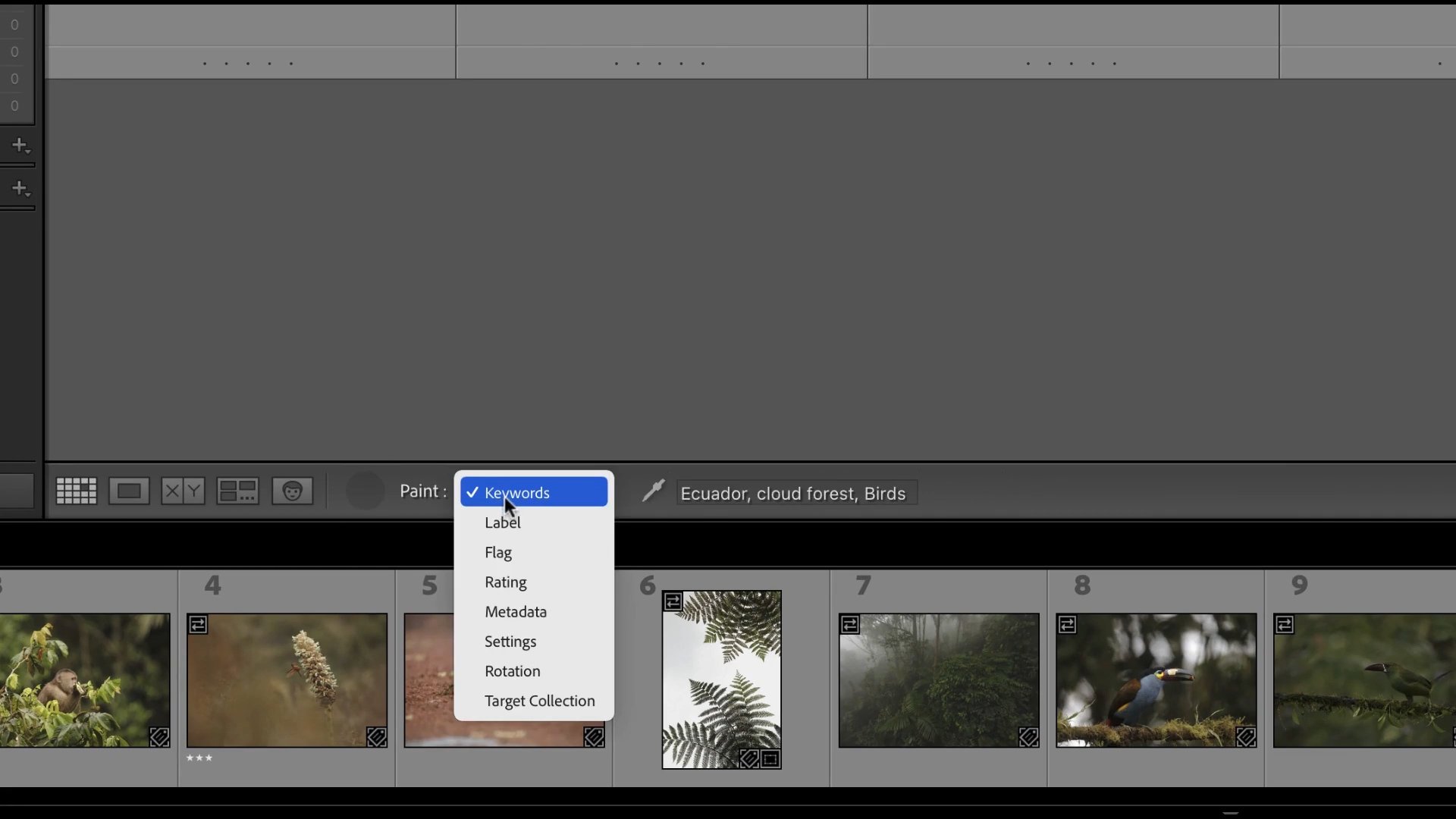Click the painter tool circle placeholder

click(366, 491)
